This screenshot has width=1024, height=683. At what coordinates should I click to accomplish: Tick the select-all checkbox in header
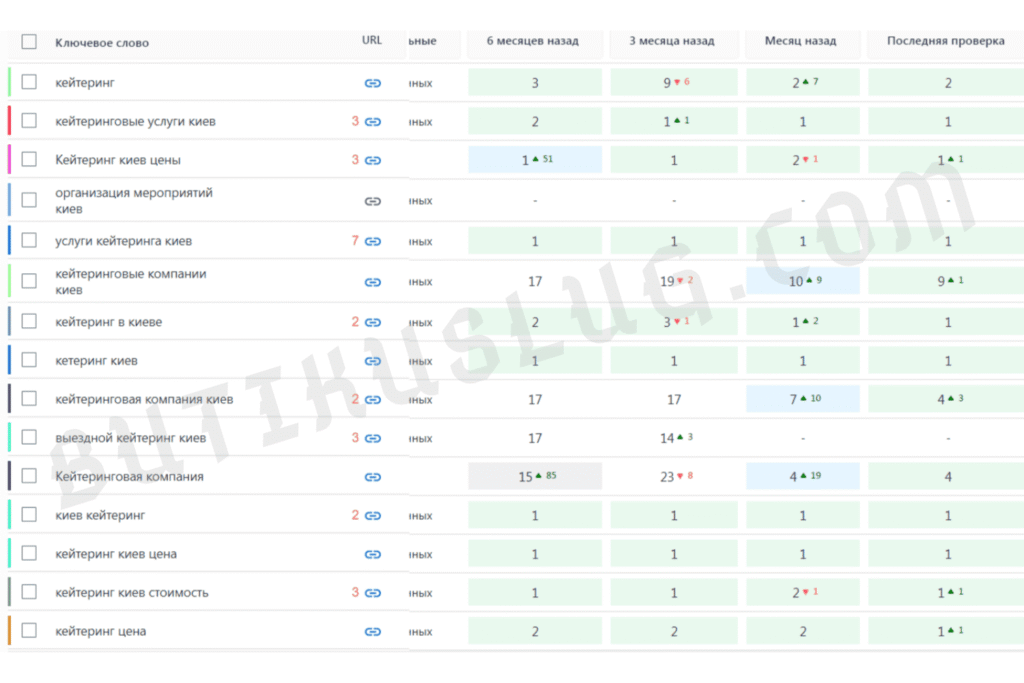click(29, 42)
